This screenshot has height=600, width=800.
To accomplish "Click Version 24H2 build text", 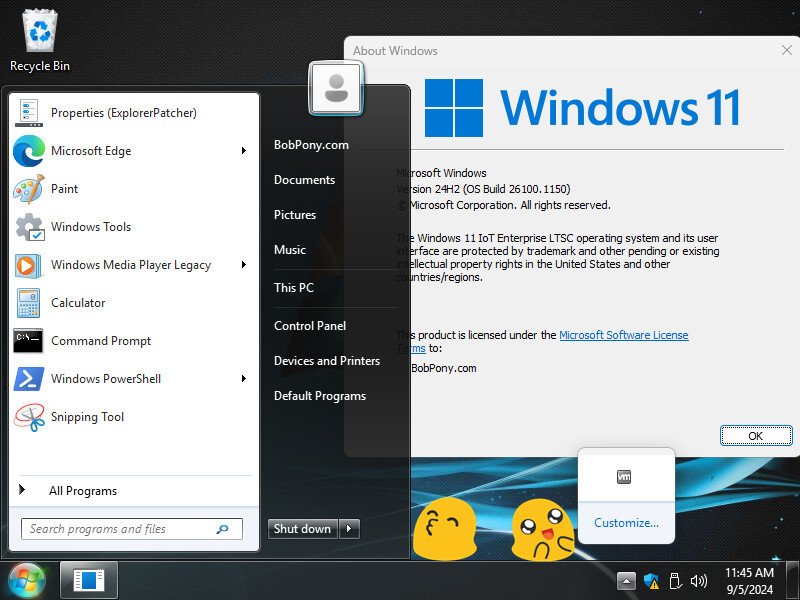I will tap(484, 189).
